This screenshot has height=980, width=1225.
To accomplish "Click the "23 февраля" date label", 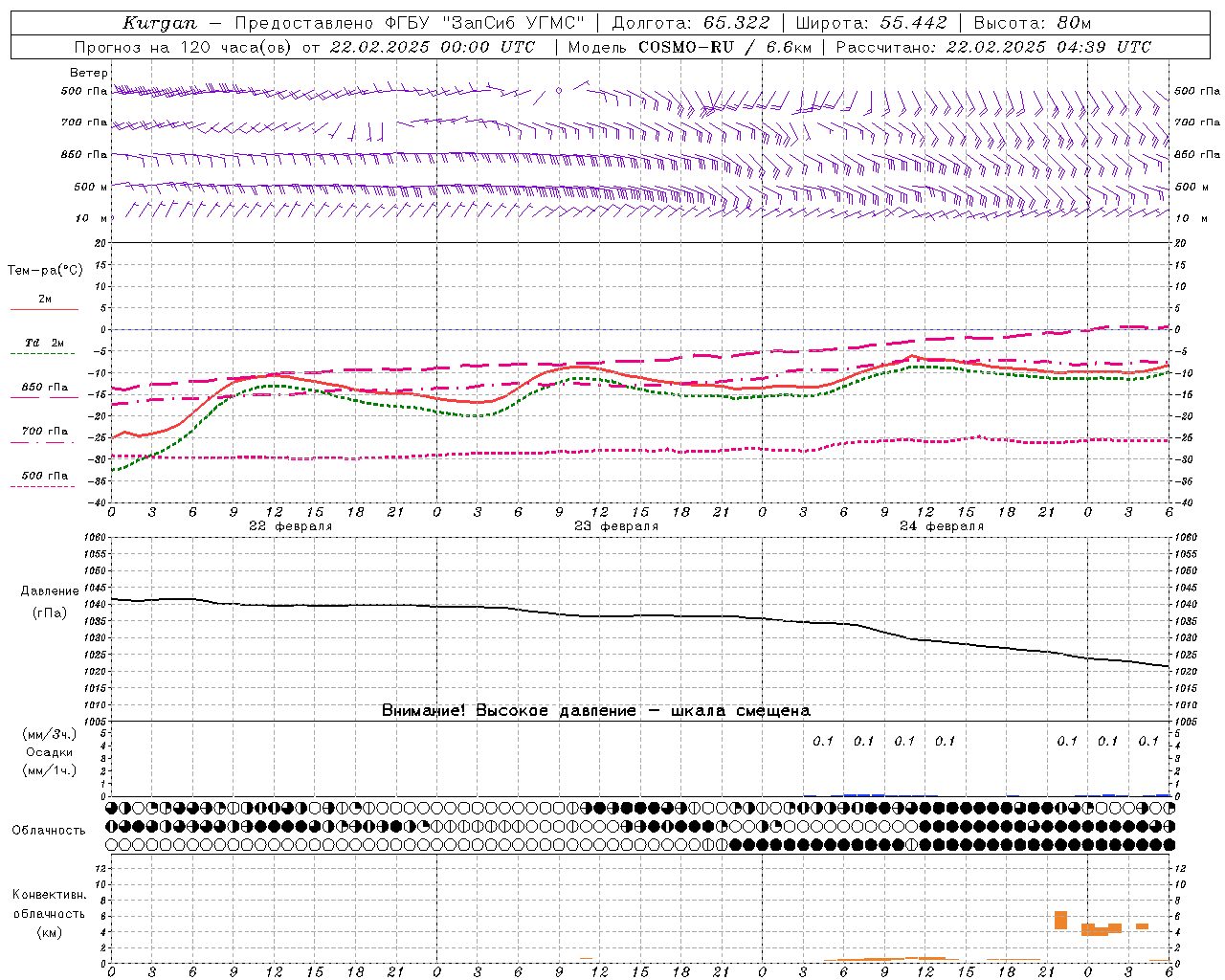I will click(x=616, y=526).
